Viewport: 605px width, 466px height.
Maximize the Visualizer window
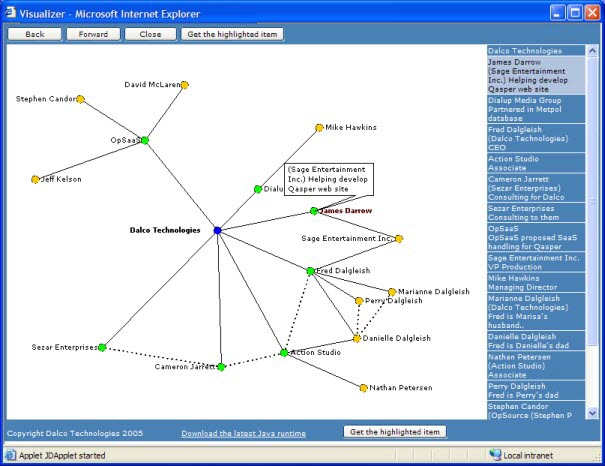click(575, 13)
